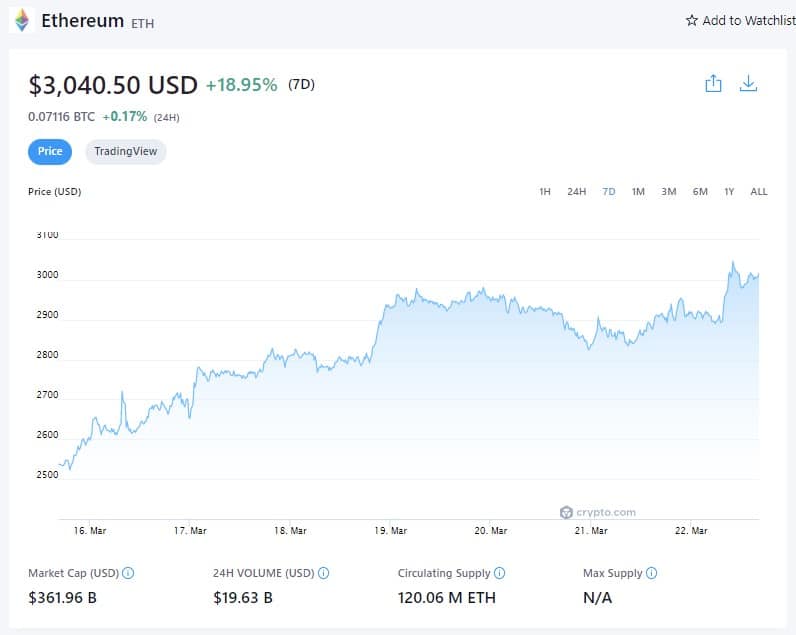This screenshot has width=796, height=635.
Task: Select the 1M time range
Action: click(638, 191)
